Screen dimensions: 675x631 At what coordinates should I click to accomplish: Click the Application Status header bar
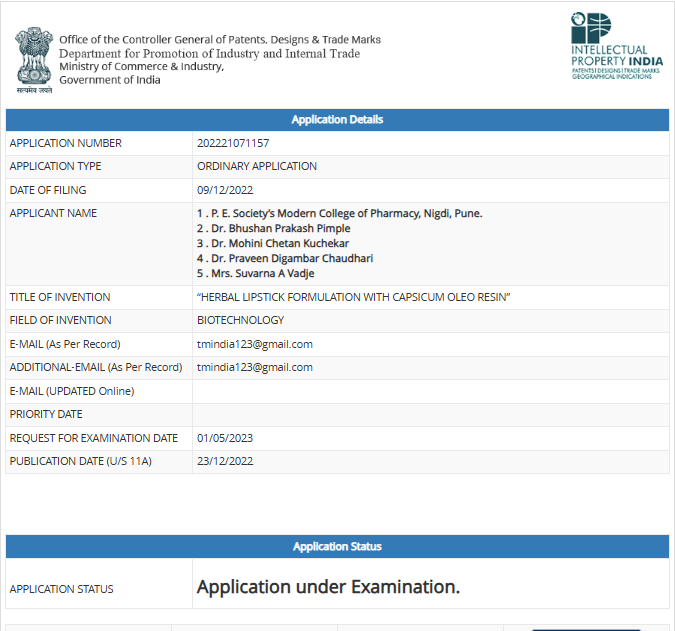tap(338, 546)
